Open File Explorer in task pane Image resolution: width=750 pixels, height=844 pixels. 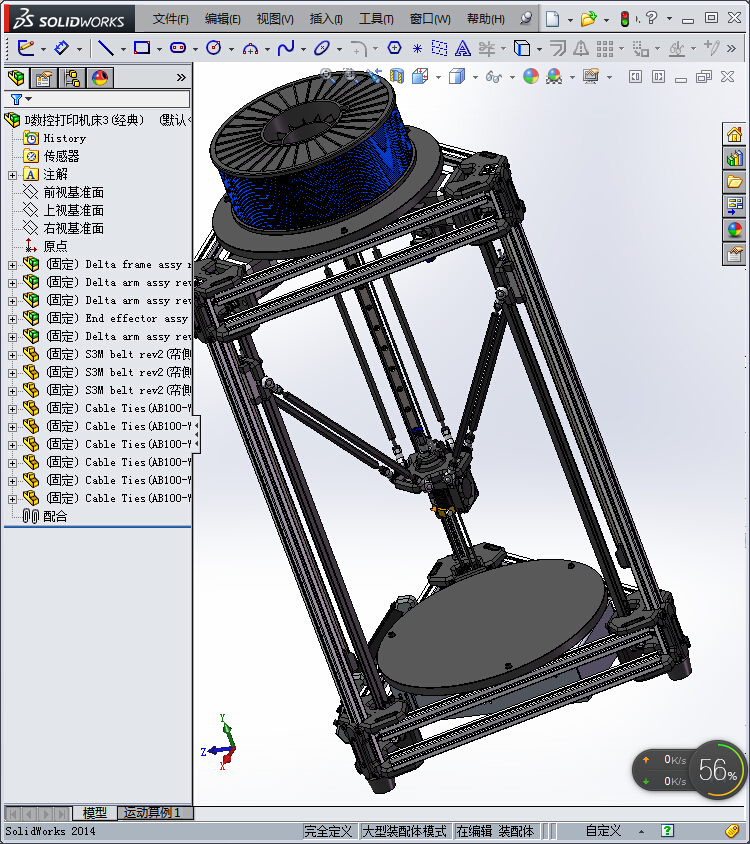[x=734, y=182]
